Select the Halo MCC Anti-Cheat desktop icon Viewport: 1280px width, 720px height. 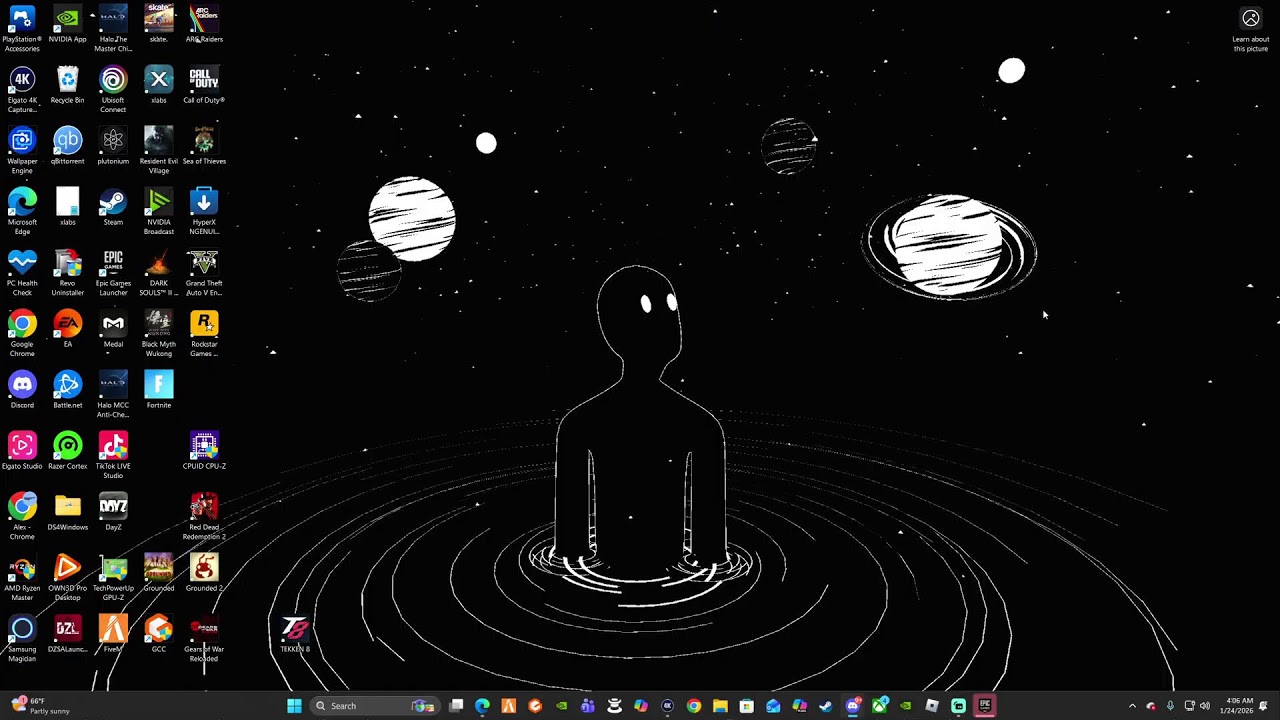pyautogui.click(x=113, y=395)
